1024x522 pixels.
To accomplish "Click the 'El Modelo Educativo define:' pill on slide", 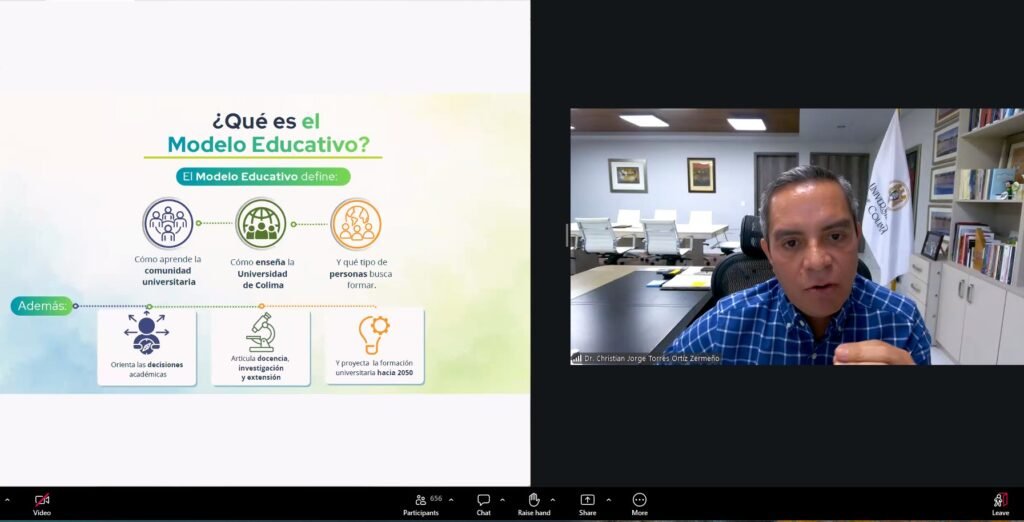I will coord(263,176).
